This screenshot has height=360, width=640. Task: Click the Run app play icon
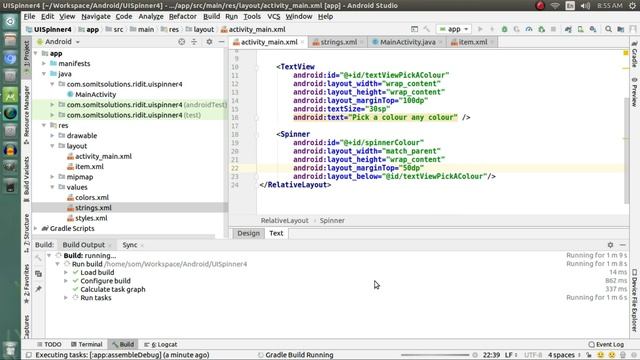[x=480, y=29]
